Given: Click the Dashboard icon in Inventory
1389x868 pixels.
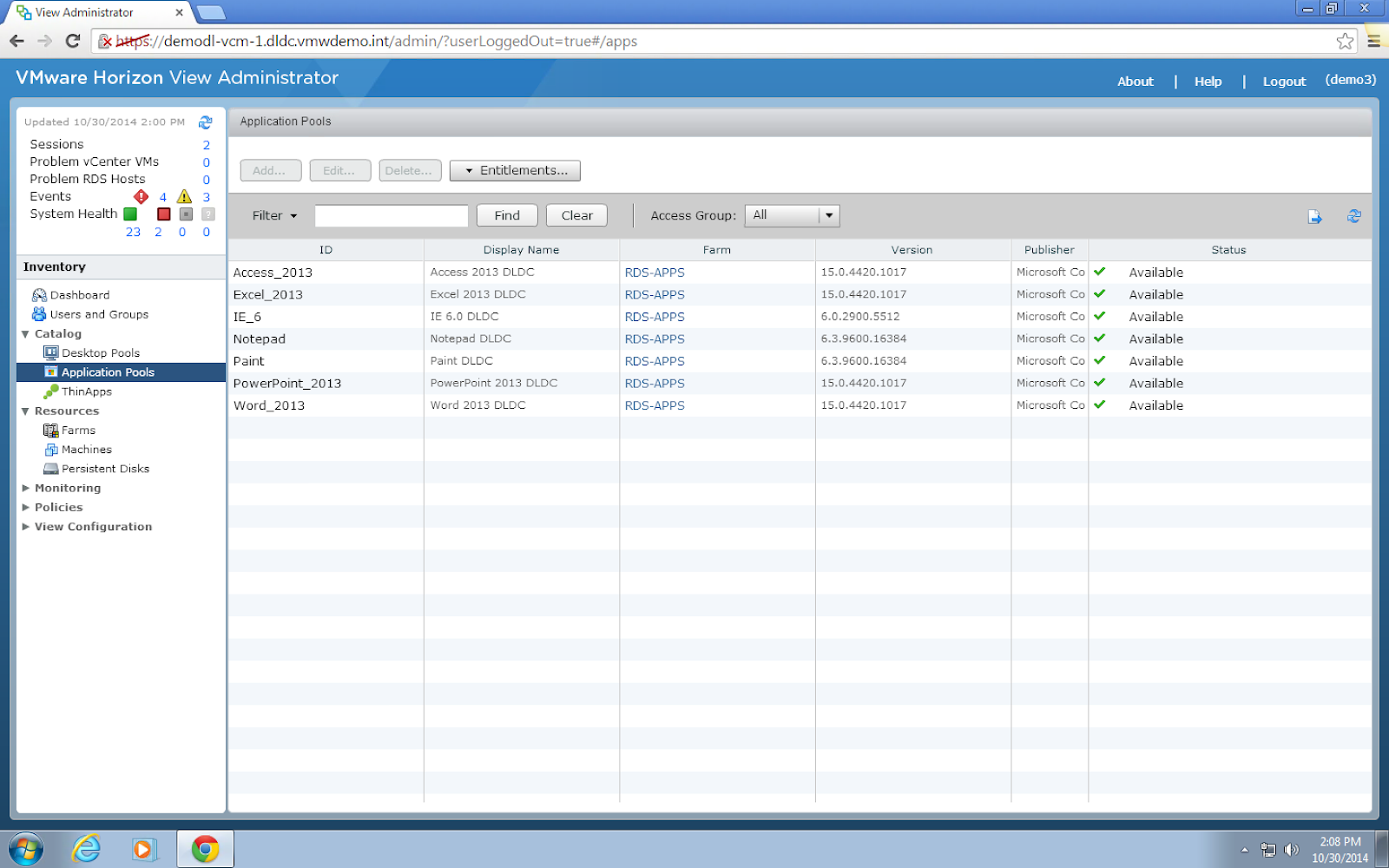Looking at the screenshot, I should tap(39, 295).
